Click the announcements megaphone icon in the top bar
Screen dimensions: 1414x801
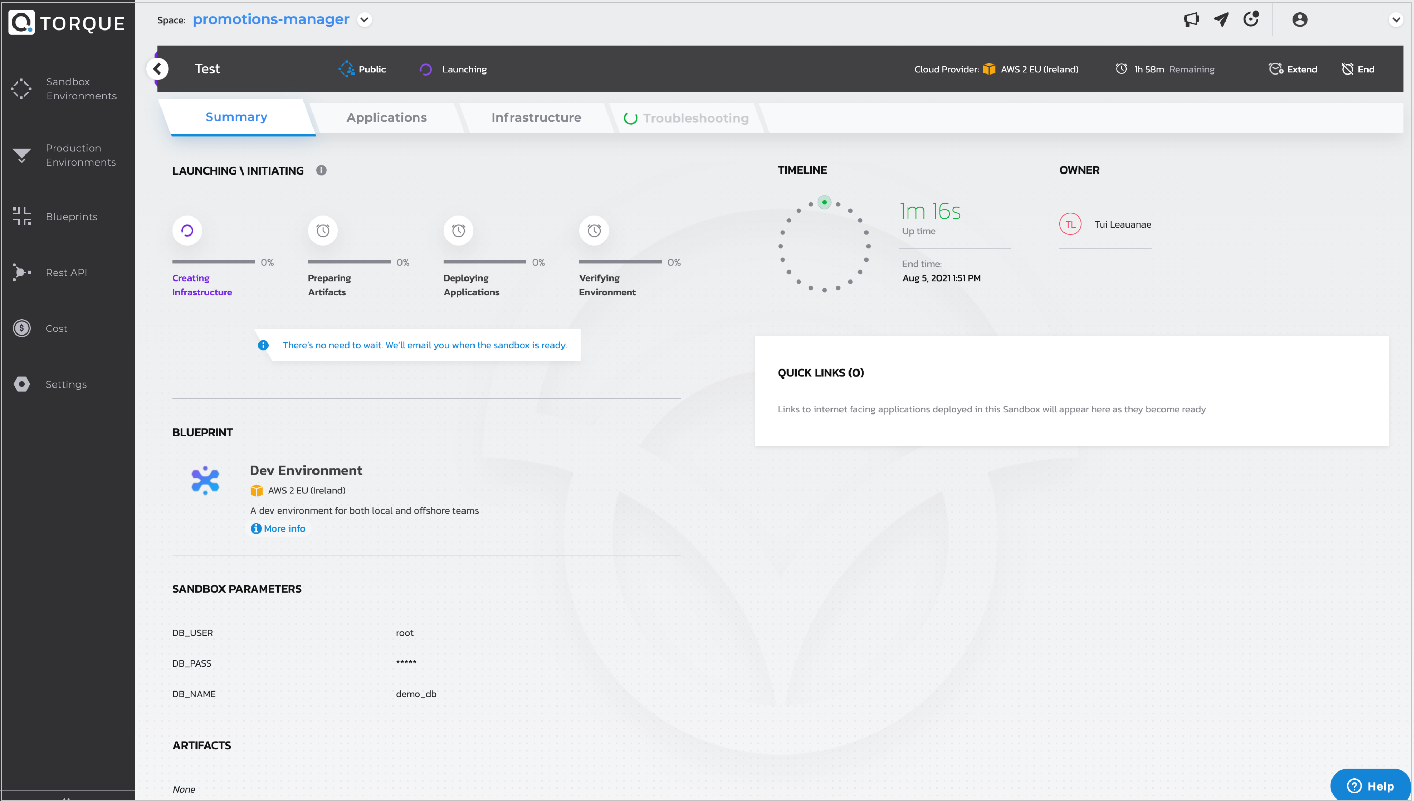click(x=1191, y=18)
